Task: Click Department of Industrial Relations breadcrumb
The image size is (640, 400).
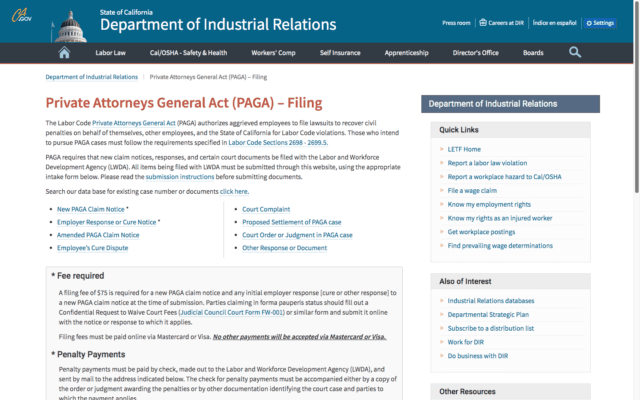Action: coord(91,76)
